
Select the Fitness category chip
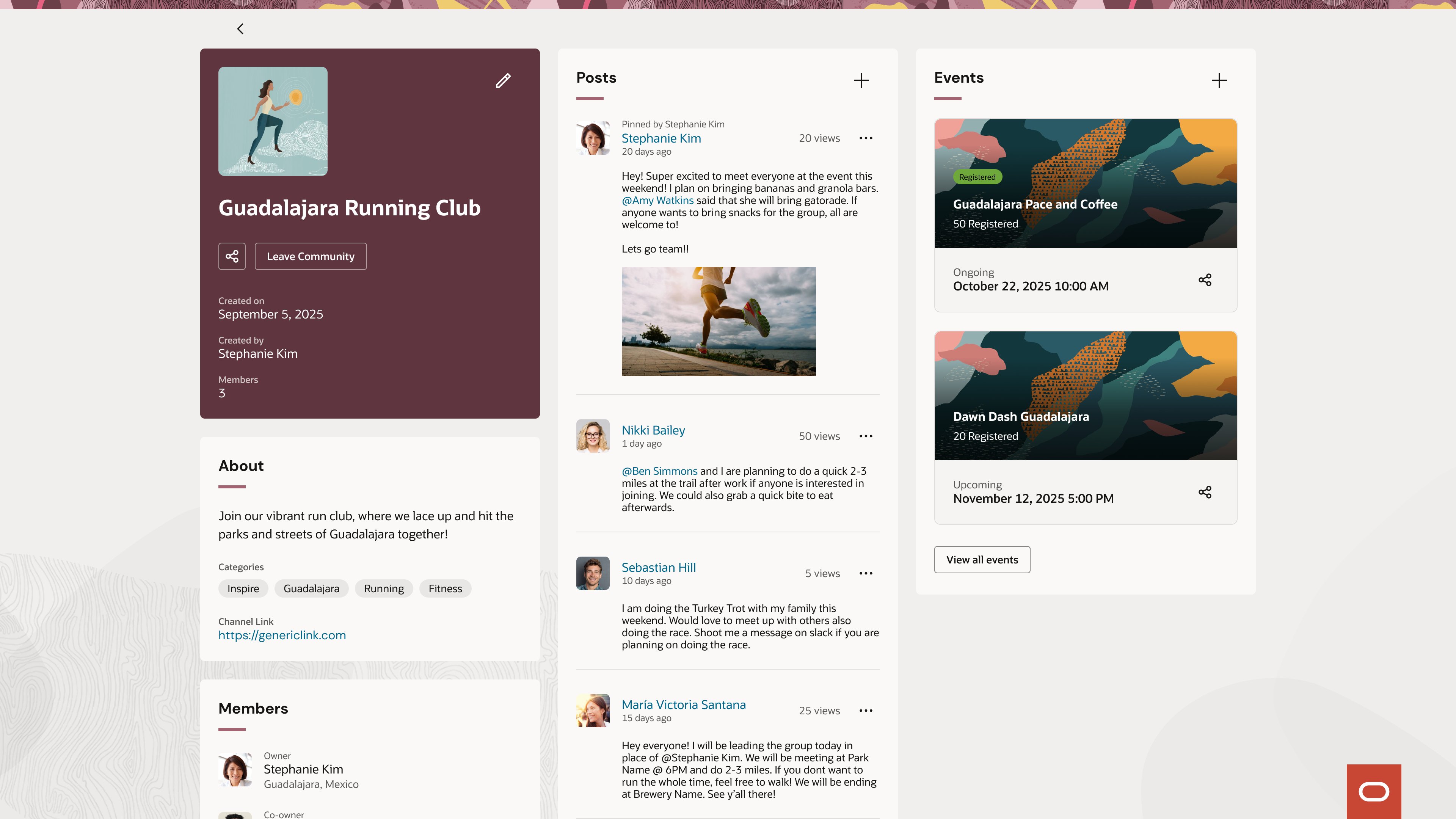446,588
